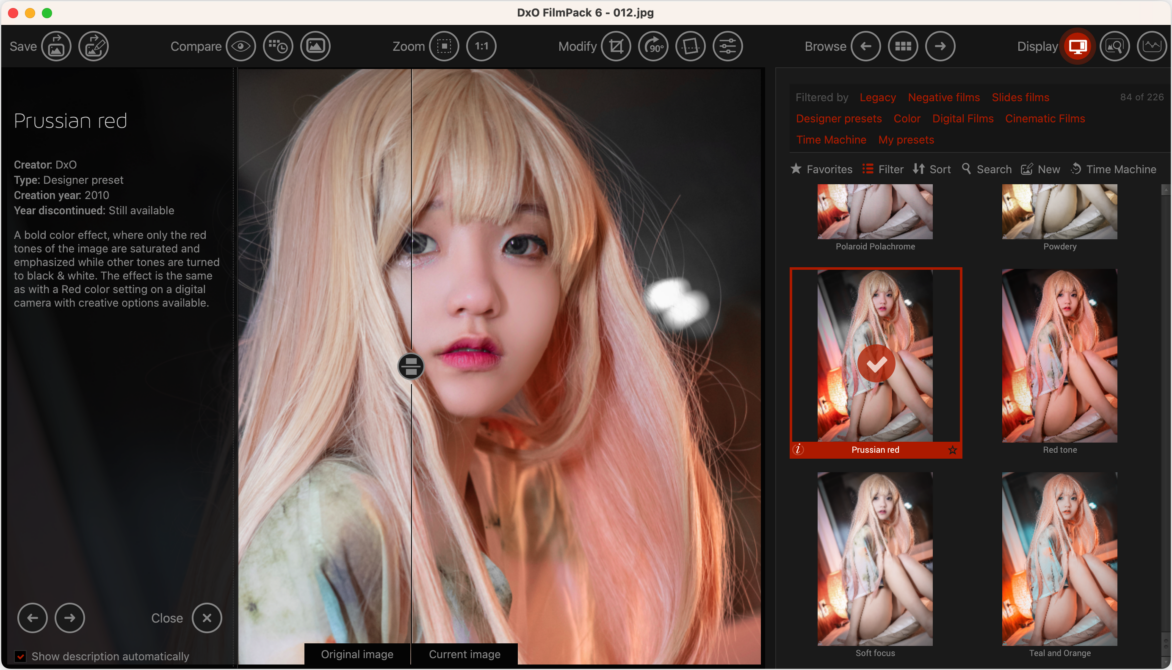Screen dimensions: 1172x670
Task: Remove the My presets filter
Action: [x=906, y=140]
